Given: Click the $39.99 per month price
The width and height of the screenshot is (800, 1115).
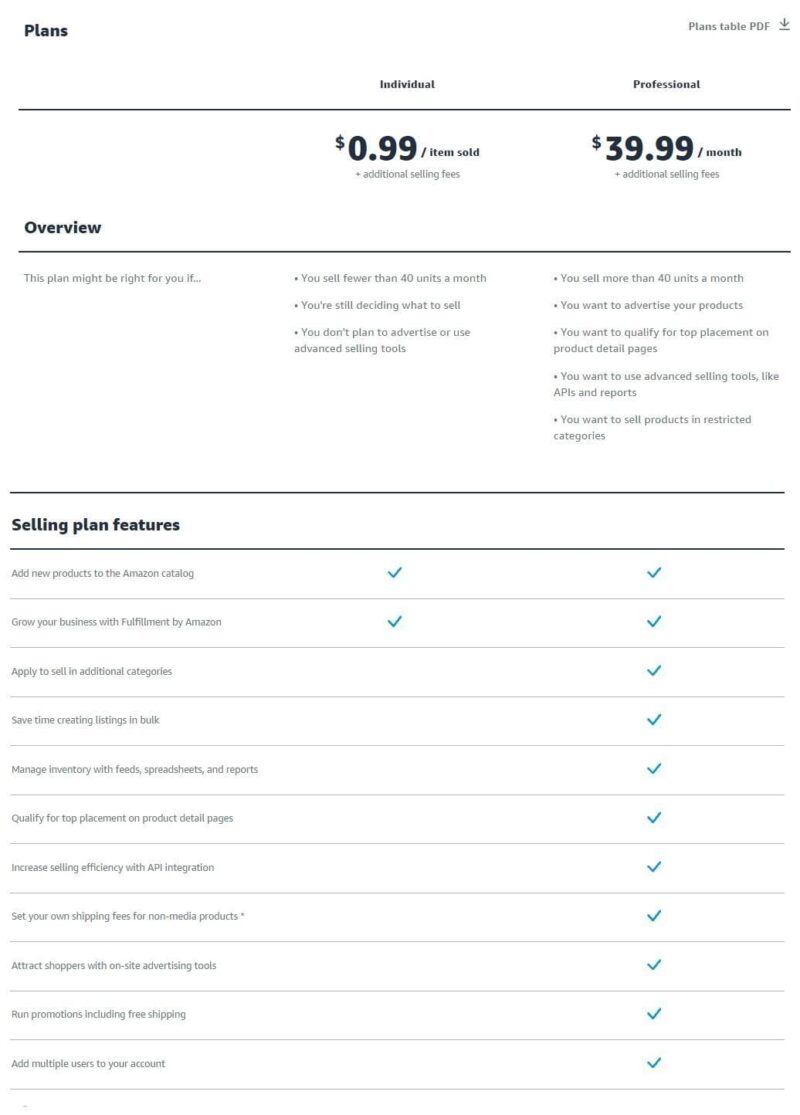Looking at the screenshot, I should point(666,149).
